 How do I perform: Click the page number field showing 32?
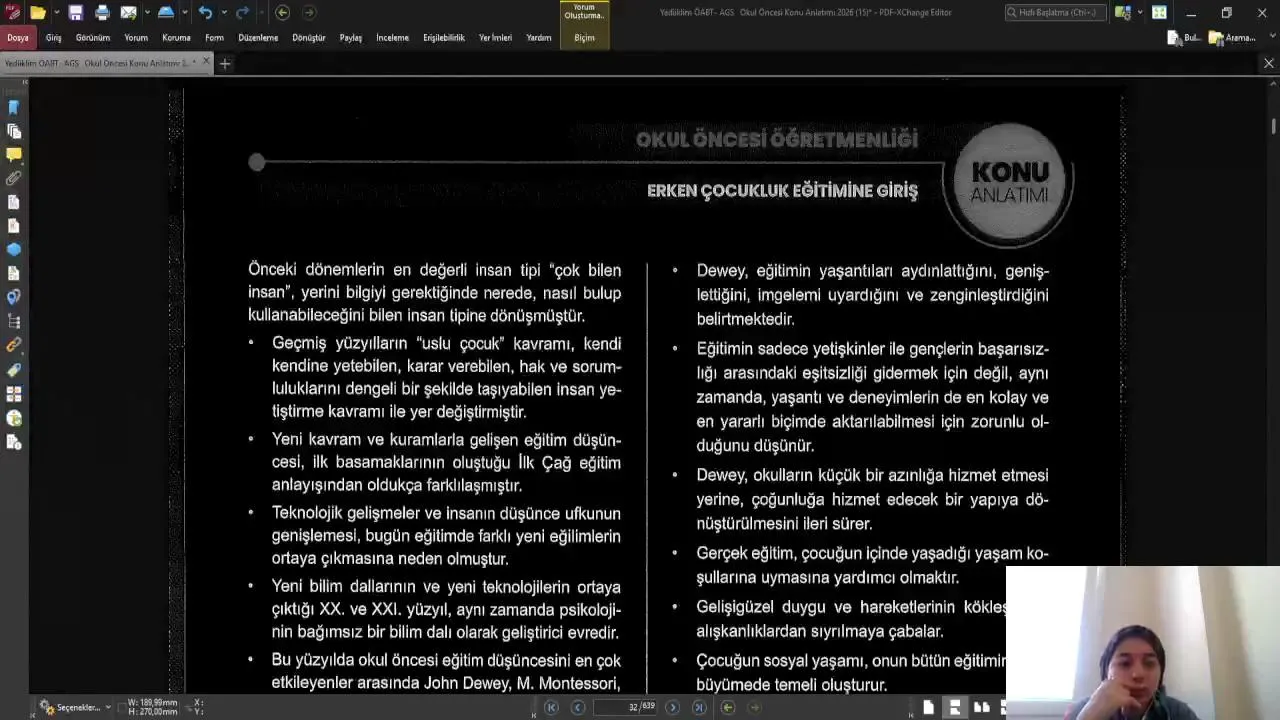[625, 707]
